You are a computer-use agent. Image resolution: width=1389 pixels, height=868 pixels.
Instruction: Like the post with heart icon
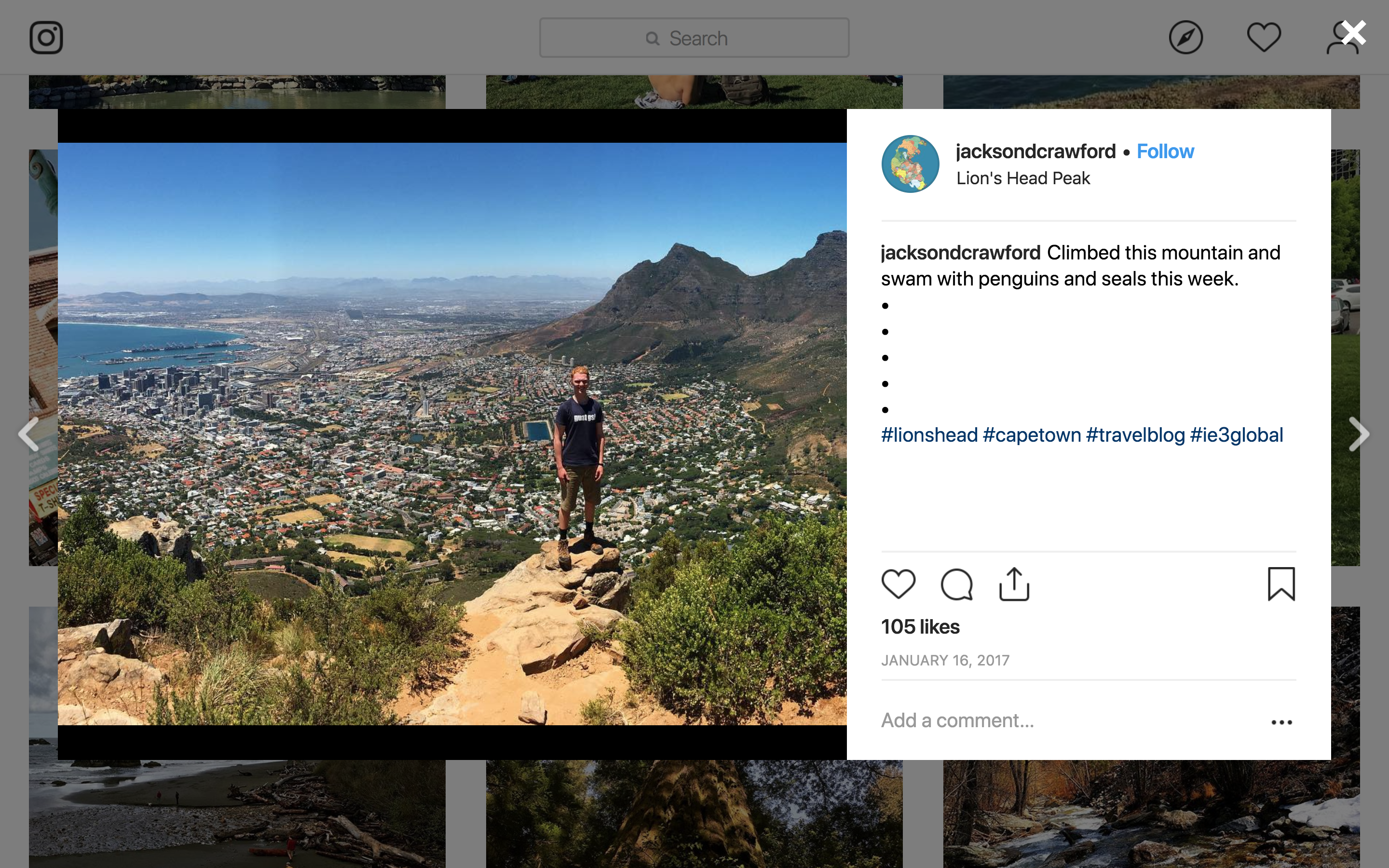898,584
